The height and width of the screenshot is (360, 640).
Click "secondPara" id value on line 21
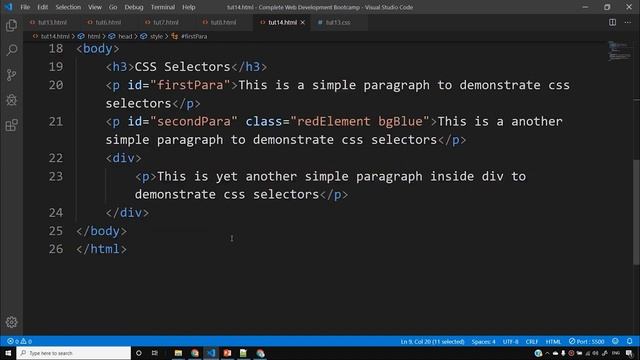(194, 121)
